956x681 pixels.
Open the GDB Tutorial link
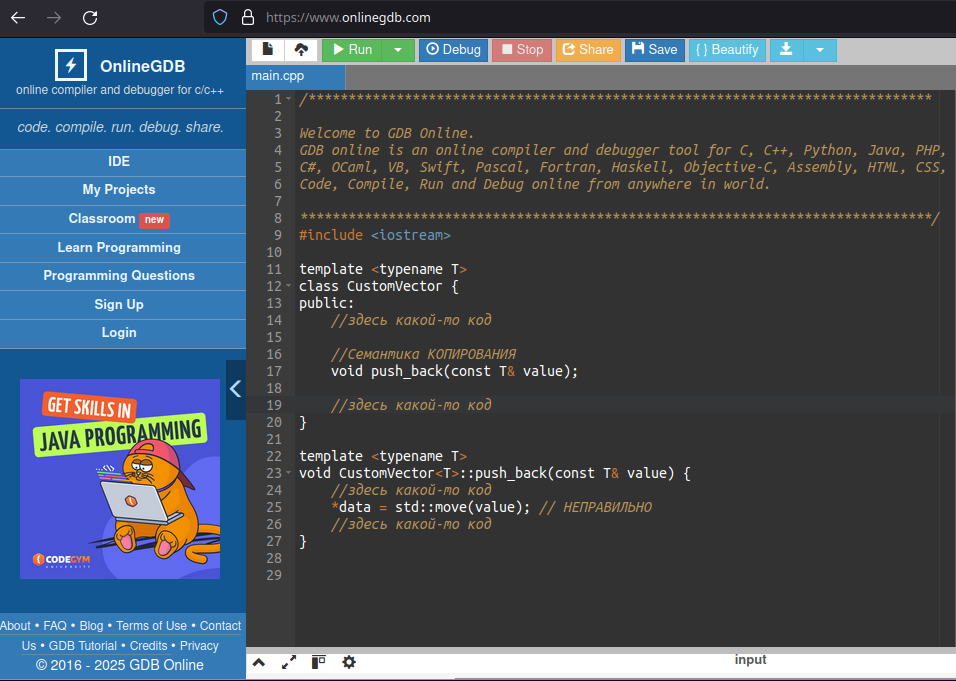(83, 646)
